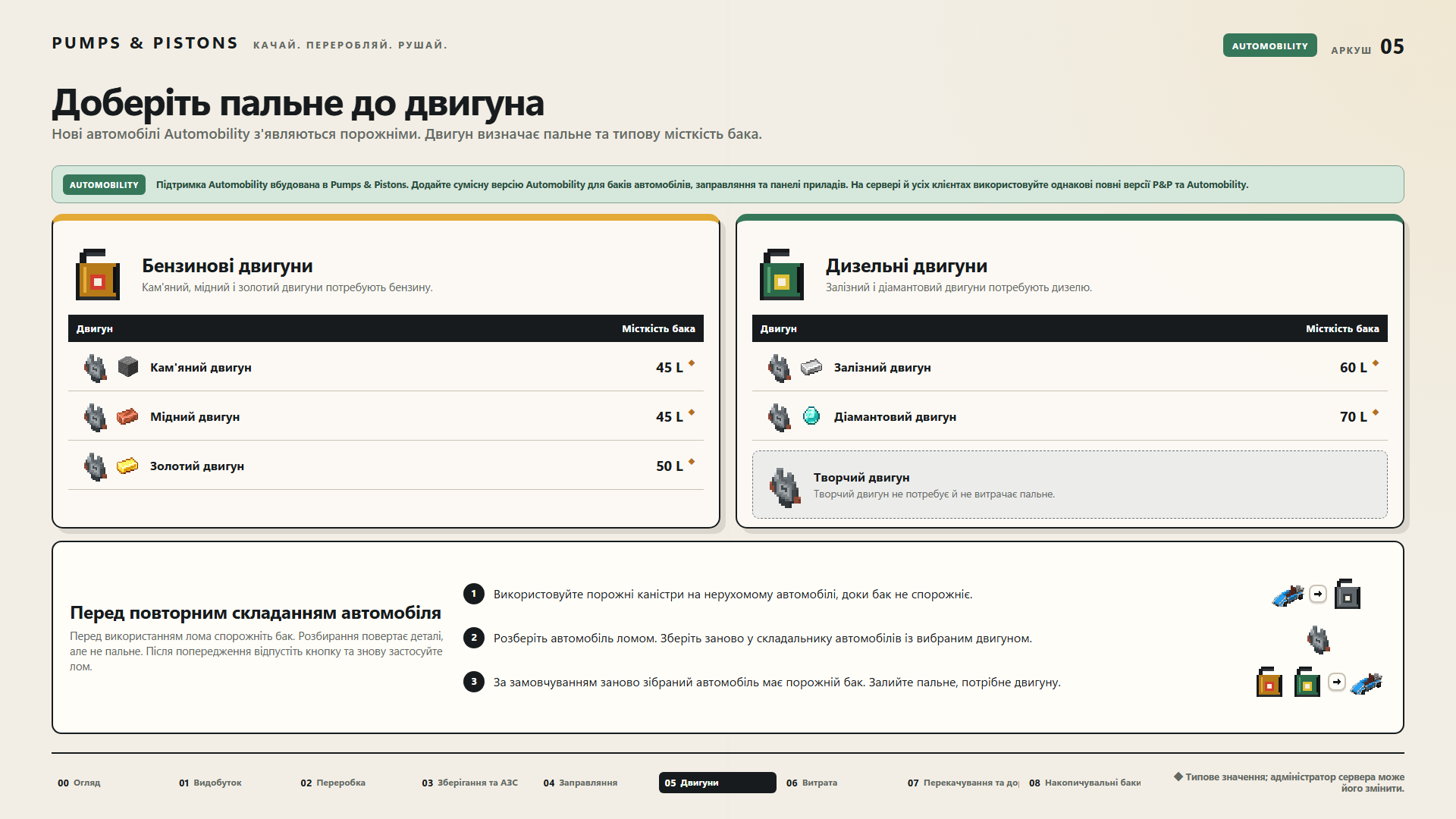Go to the 04 Заправляння tab

click(x=596, y=783)
